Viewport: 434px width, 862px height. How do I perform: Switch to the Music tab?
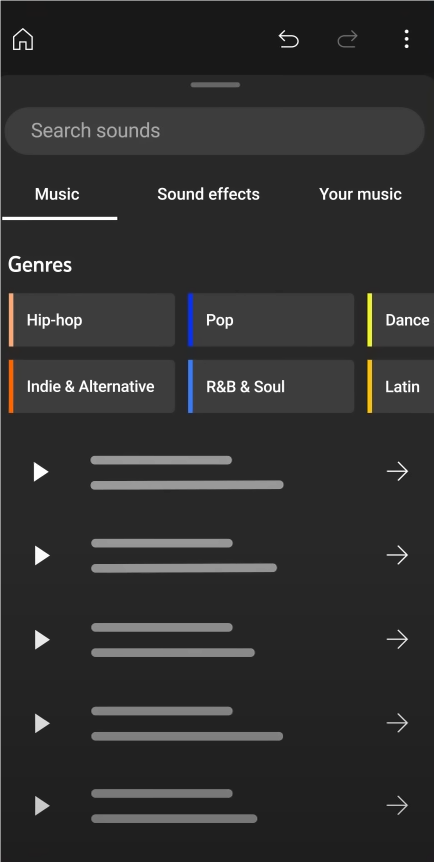click(x=57, y=194)
